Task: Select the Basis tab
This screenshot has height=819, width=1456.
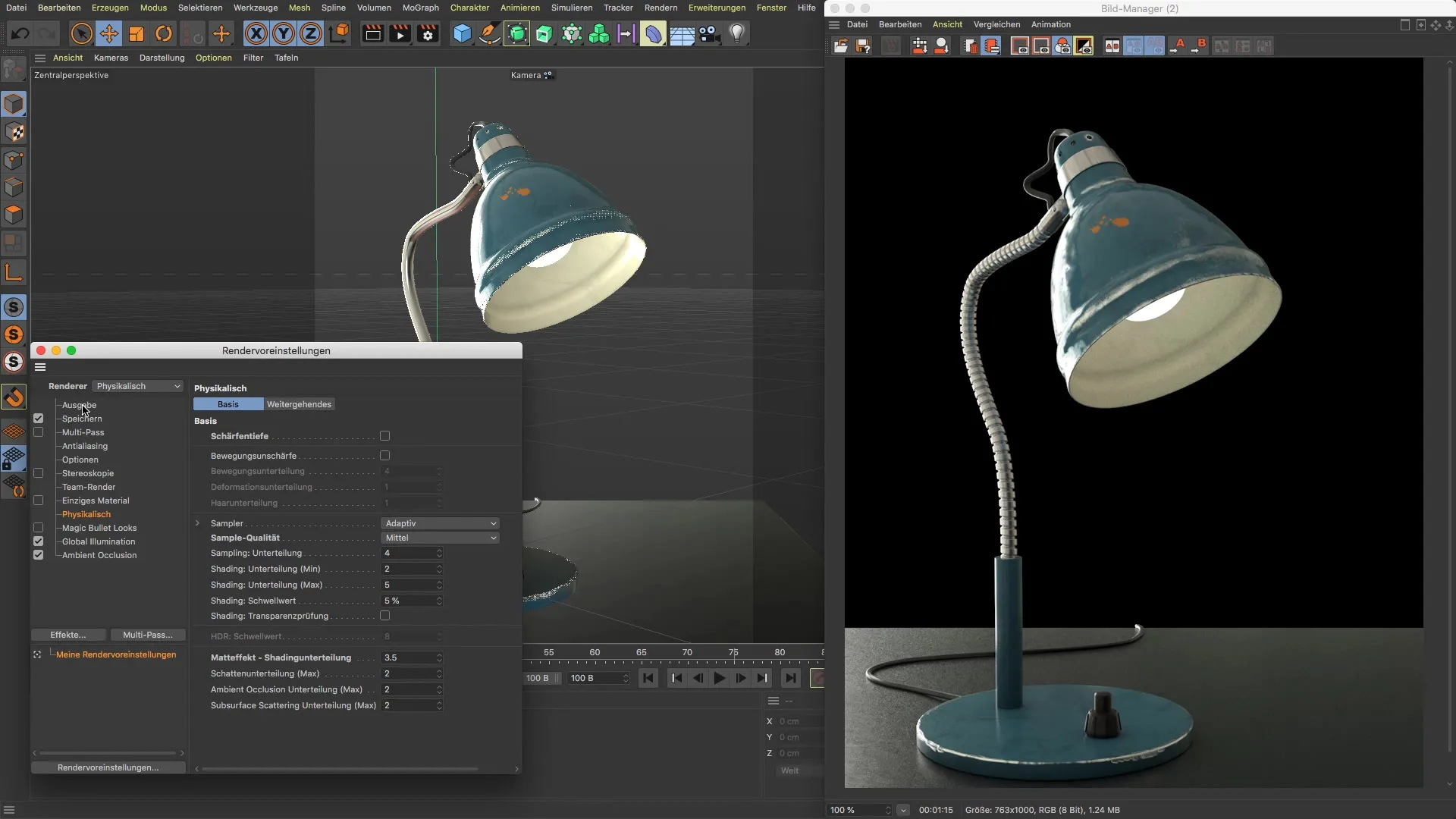Action: coord(228,404)
